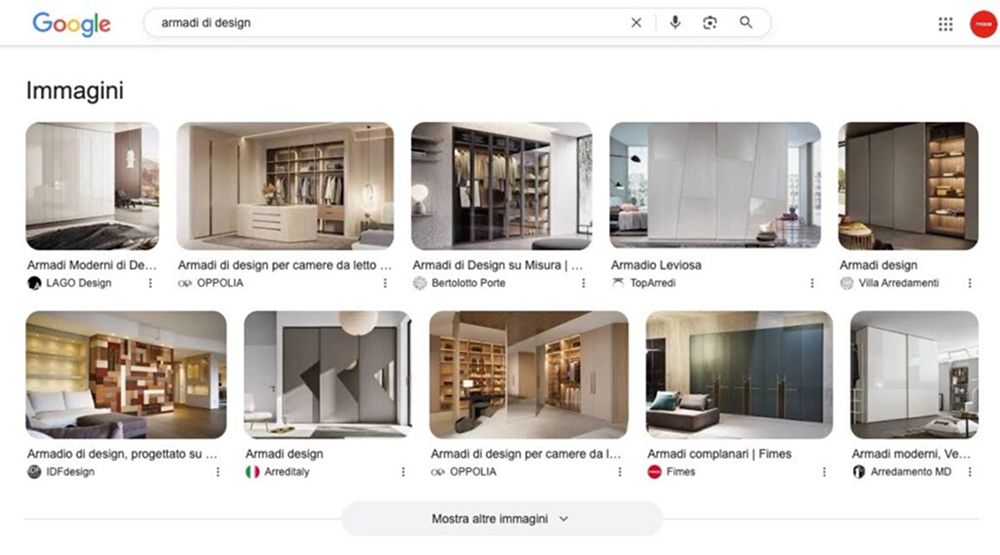Screen dimensions: 1000x555
Task: Click the Villa Arredamenti favicon
Action: coord(846,283)
